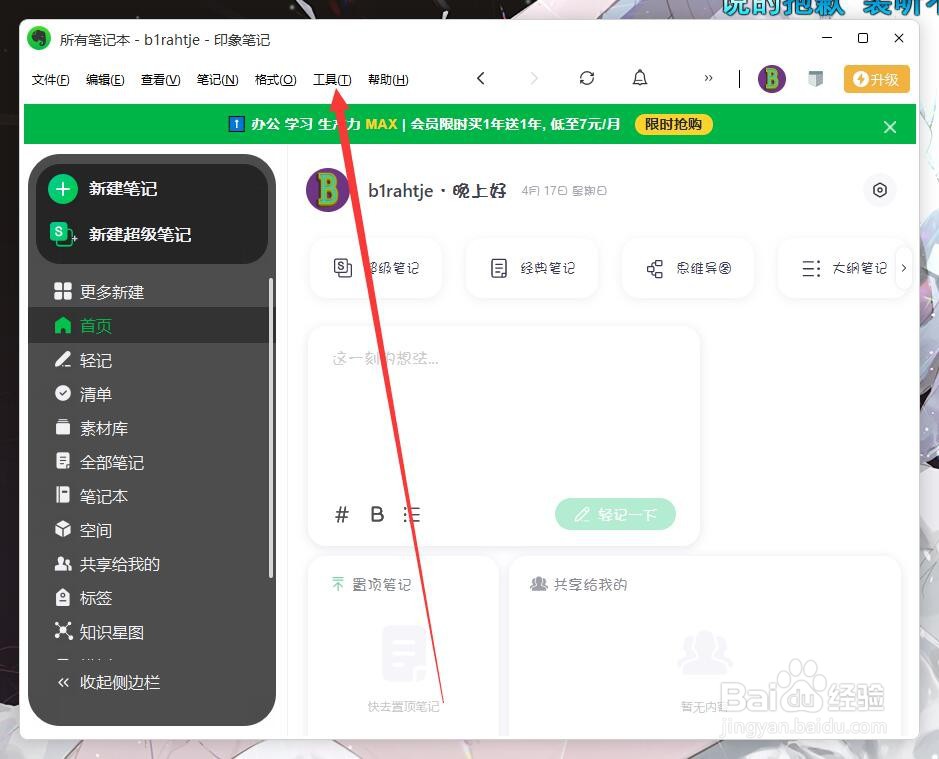Viewport: 939px width, 759px height.
Task: Open the 笔记(N) menu
Action: [217, 80]
